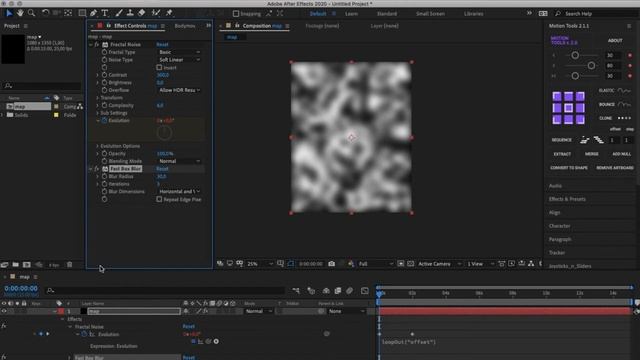Open Blending Mode dropdown set to Normal
This screenshot has width=640, height=360.
(x=179, y=161)
